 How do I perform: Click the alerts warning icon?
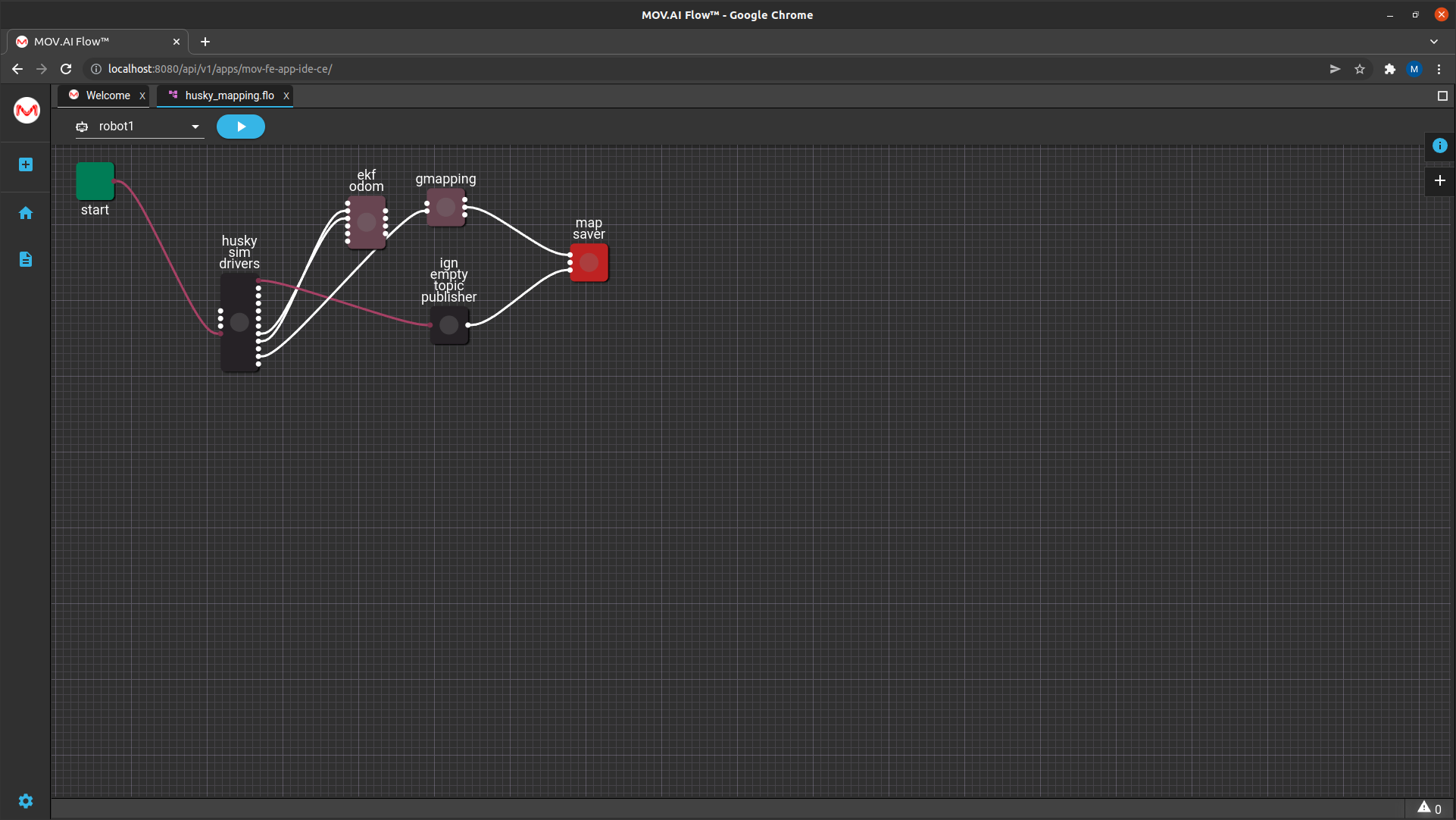(1424, 807)
